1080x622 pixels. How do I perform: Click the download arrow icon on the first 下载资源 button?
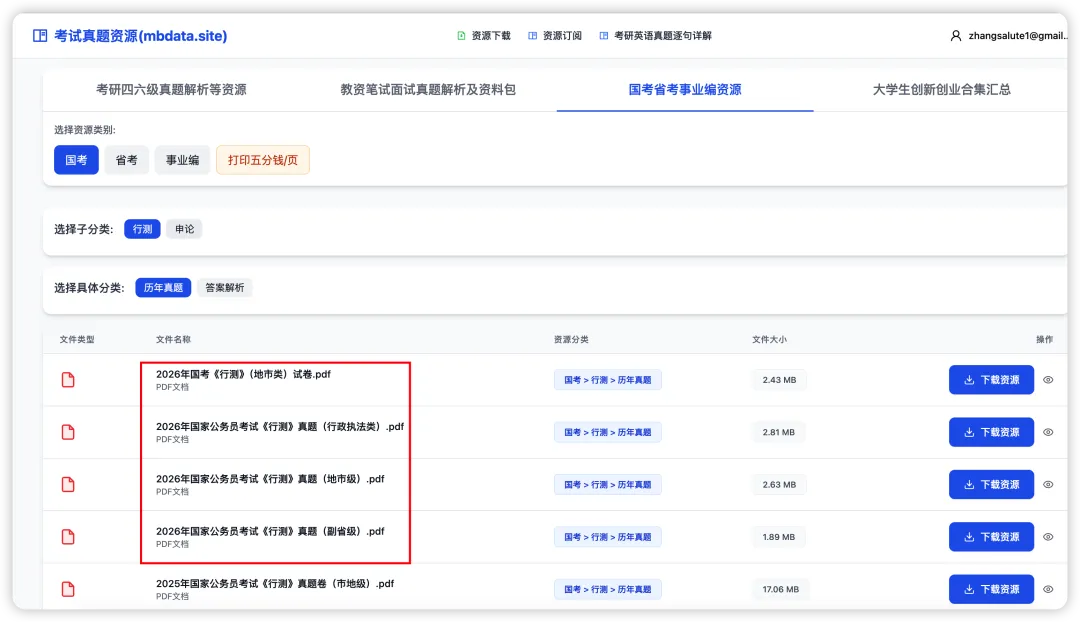coord(971,380)
